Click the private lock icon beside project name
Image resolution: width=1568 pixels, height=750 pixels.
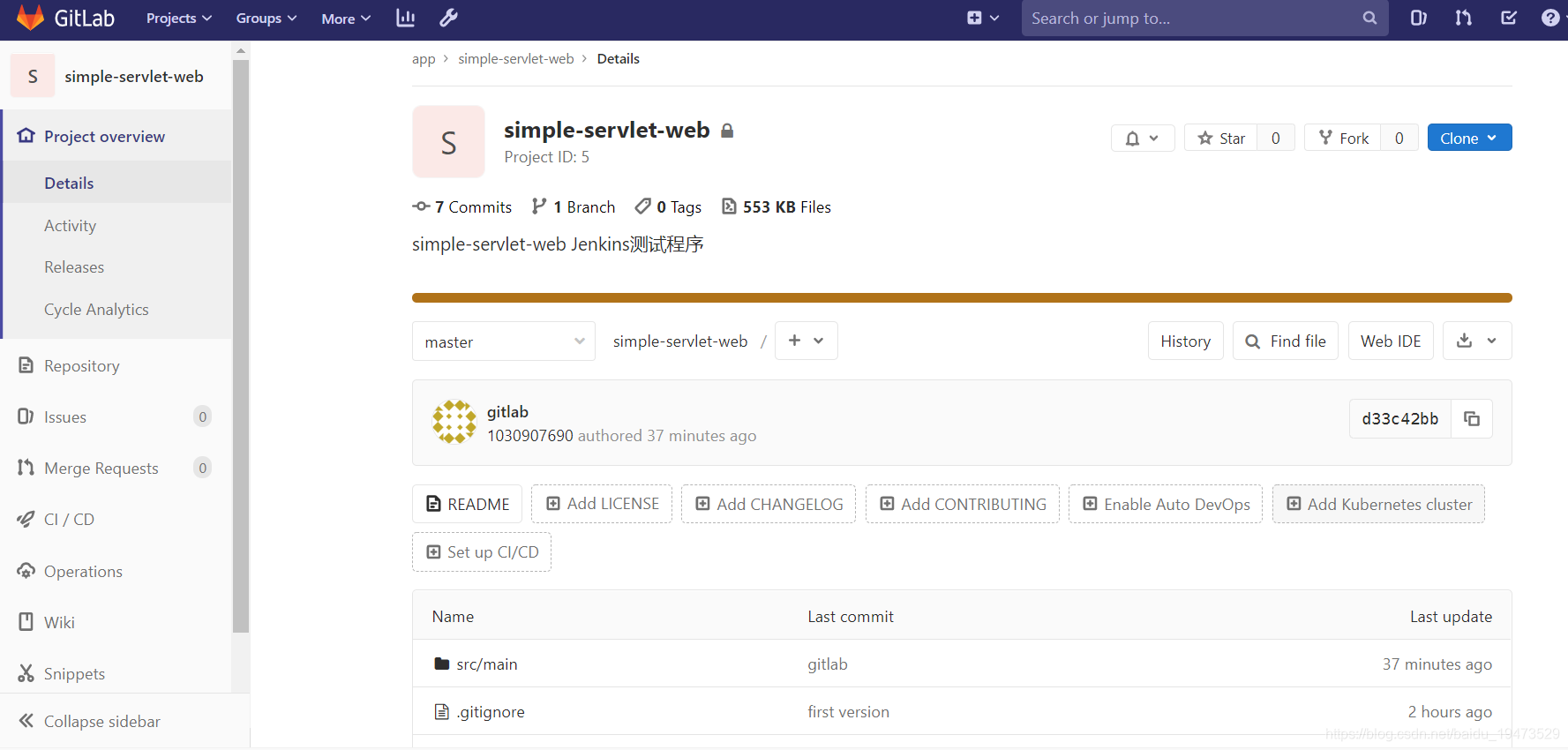click(727, 131)
